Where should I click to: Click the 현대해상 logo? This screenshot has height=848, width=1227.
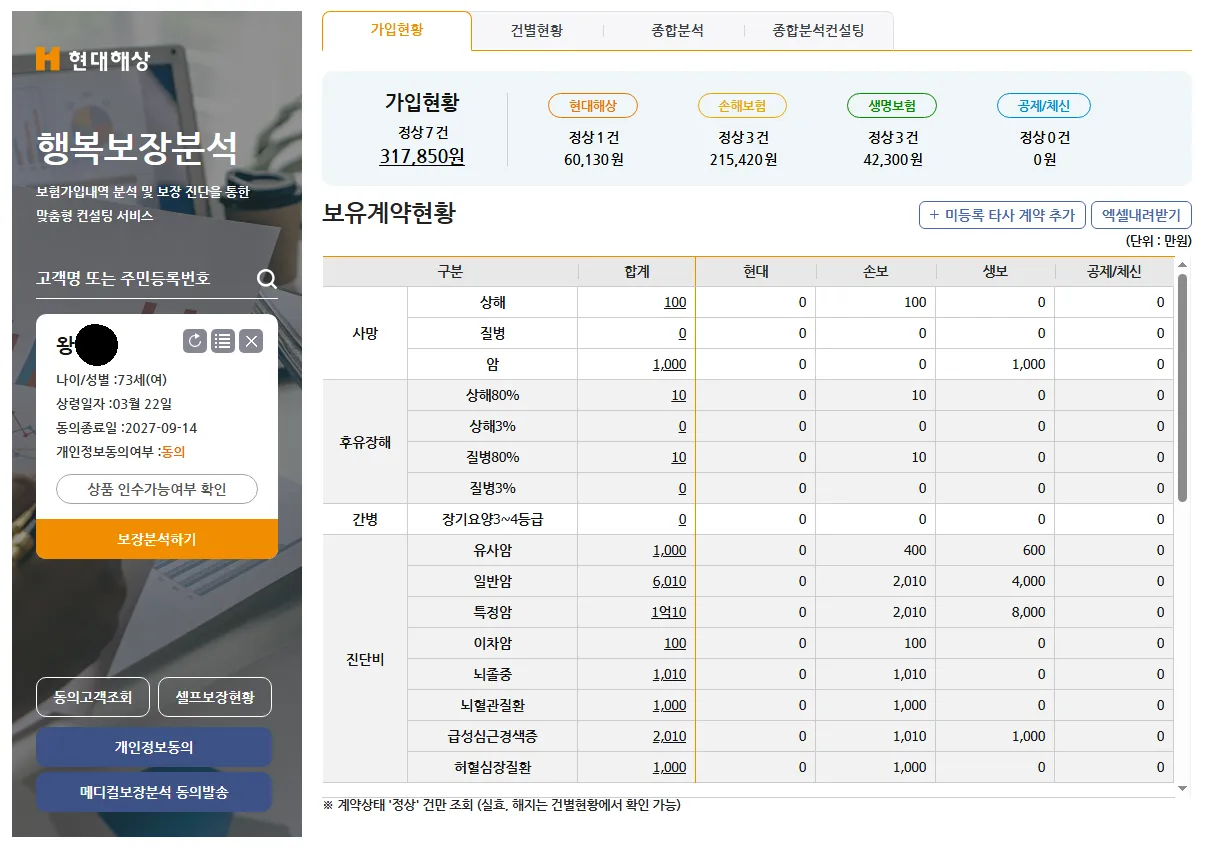click(92, 60)
